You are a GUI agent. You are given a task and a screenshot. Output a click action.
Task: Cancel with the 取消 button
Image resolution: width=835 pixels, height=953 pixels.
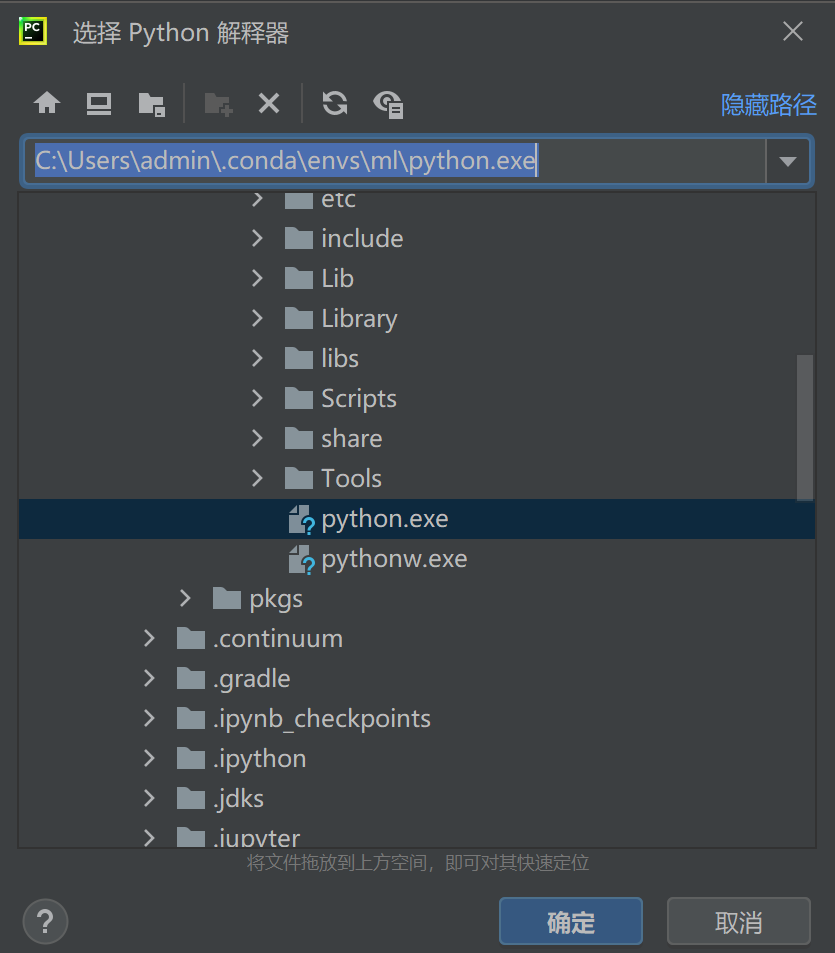[738, 921]
